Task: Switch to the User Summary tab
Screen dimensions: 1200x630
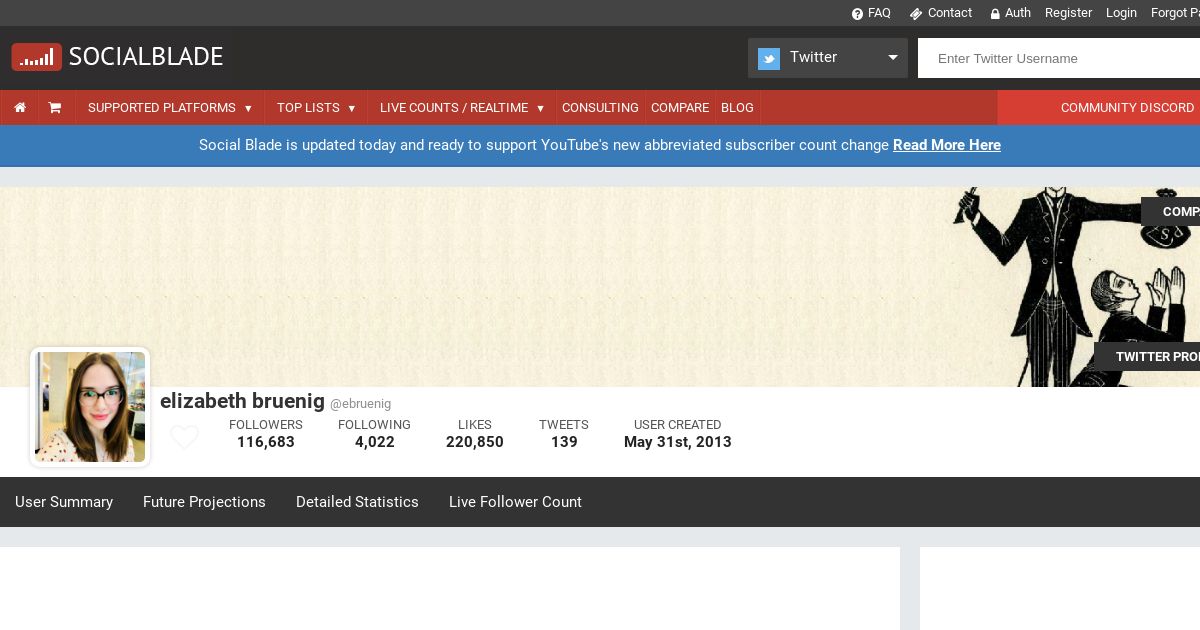Action: tap(64, 502)
